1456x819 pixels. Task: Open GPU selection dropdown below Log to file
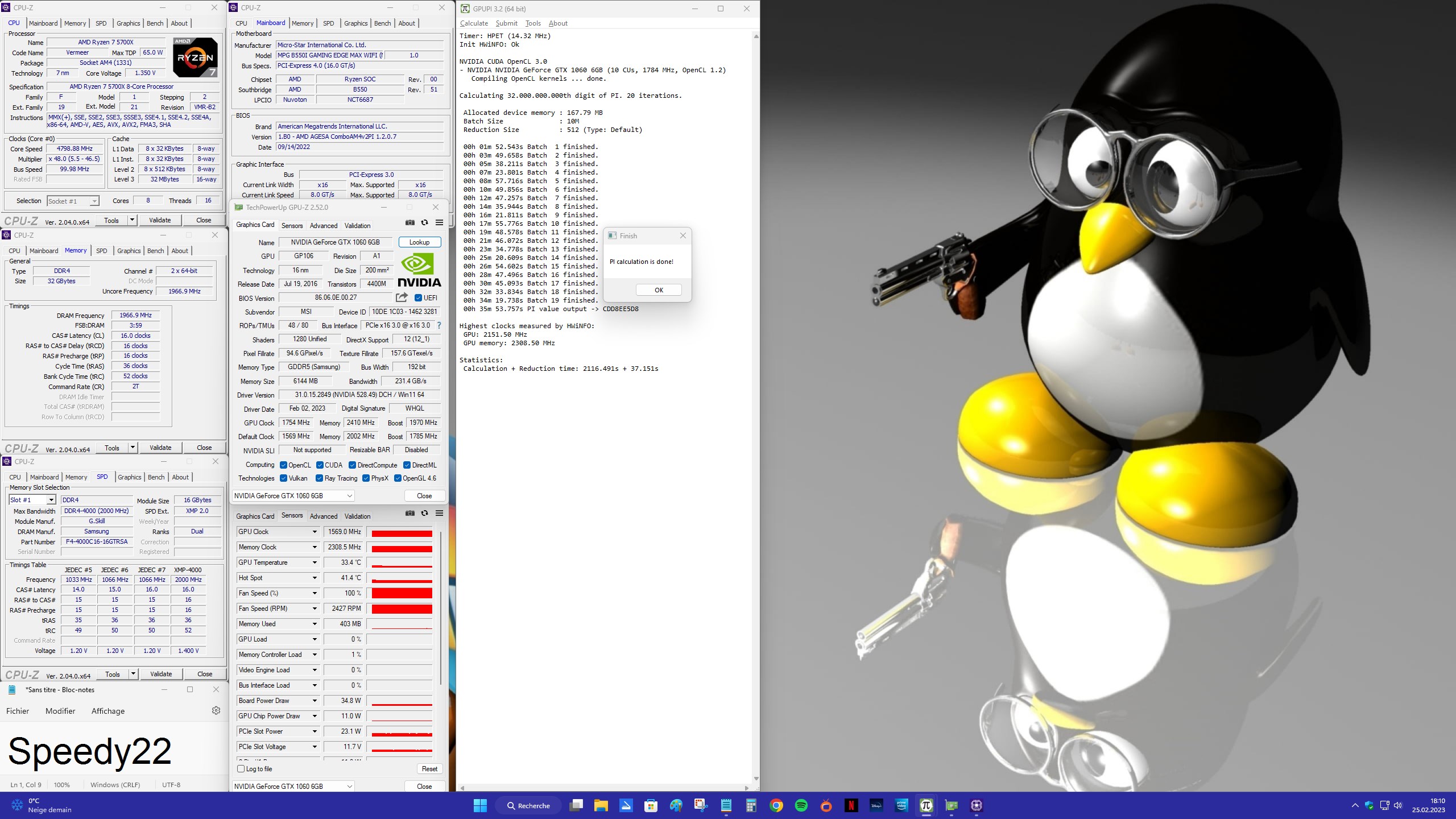click(x=293, y=787)
